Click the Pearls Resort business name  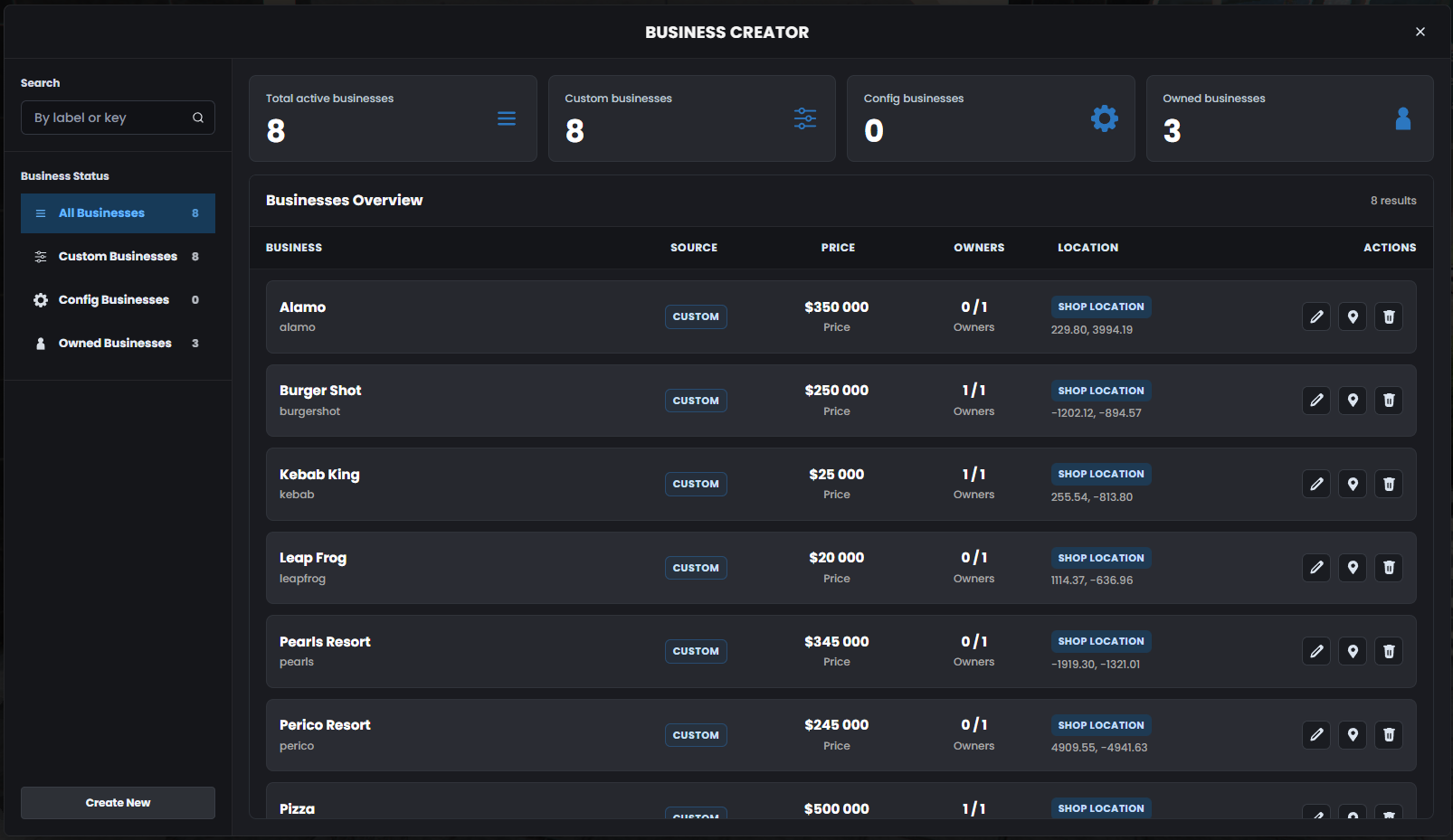pos(325,642)
